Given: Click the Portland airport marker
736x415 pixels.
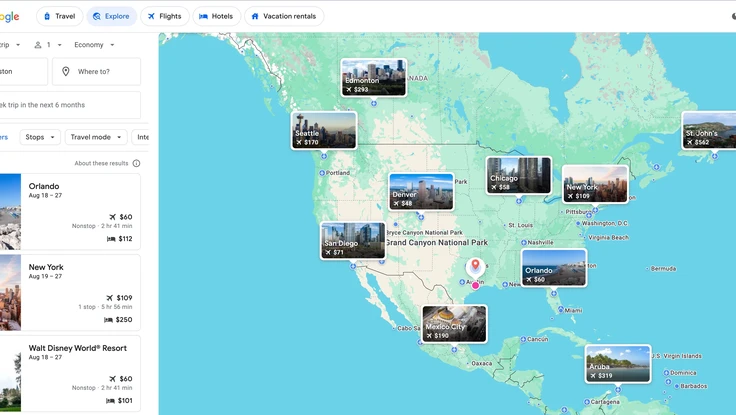Looking at the screenshot, I should coord(322,173).
